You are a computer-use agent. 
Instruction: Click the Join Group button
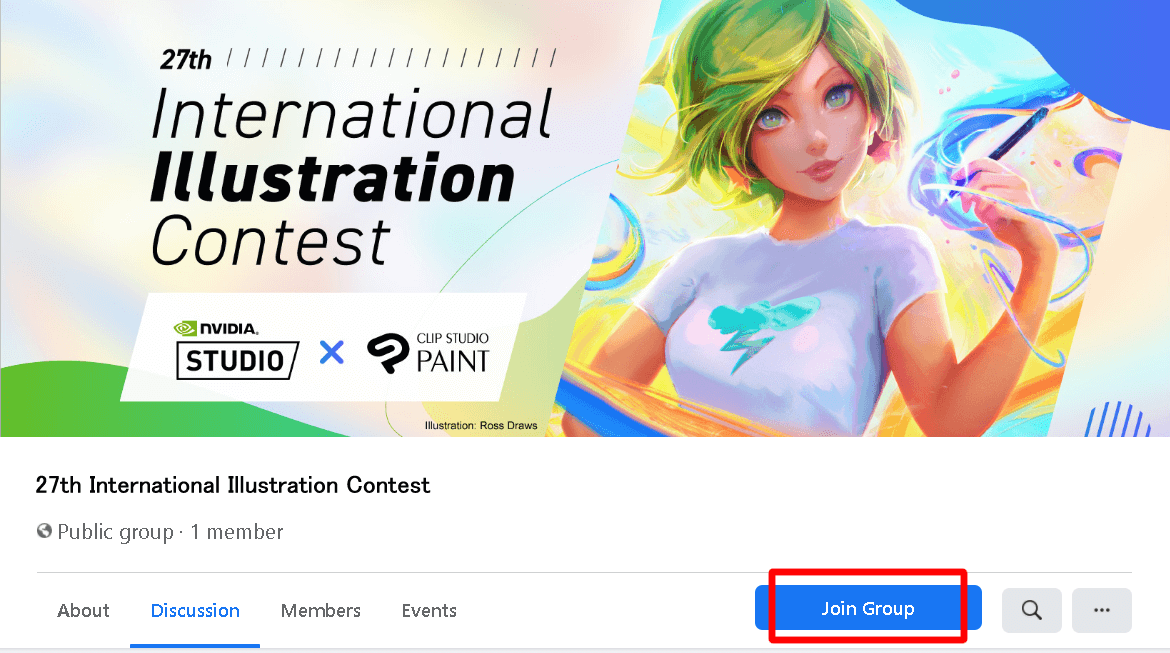[868, 608]
